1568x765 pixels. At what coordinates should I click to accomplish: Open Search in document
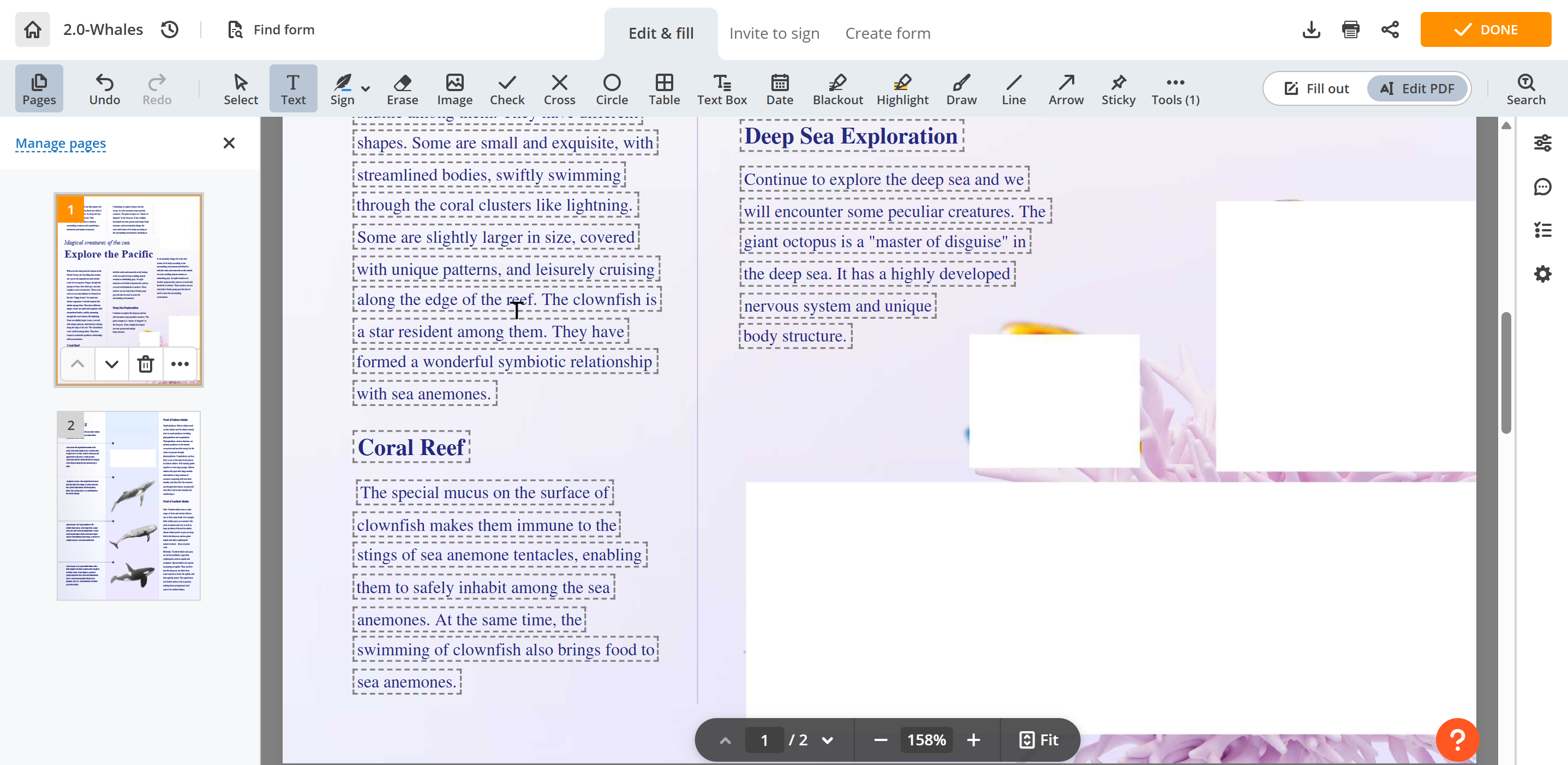[1526, 88]
